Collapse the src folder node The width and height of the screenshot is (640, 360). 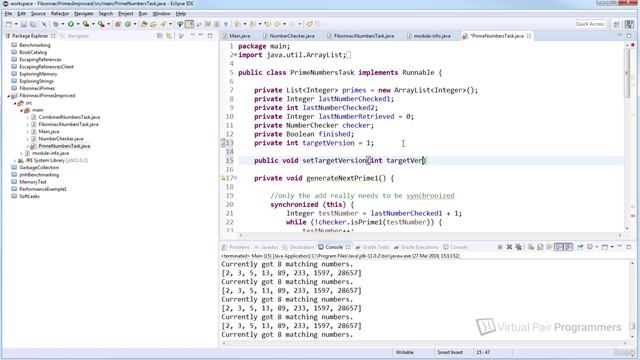15,103
